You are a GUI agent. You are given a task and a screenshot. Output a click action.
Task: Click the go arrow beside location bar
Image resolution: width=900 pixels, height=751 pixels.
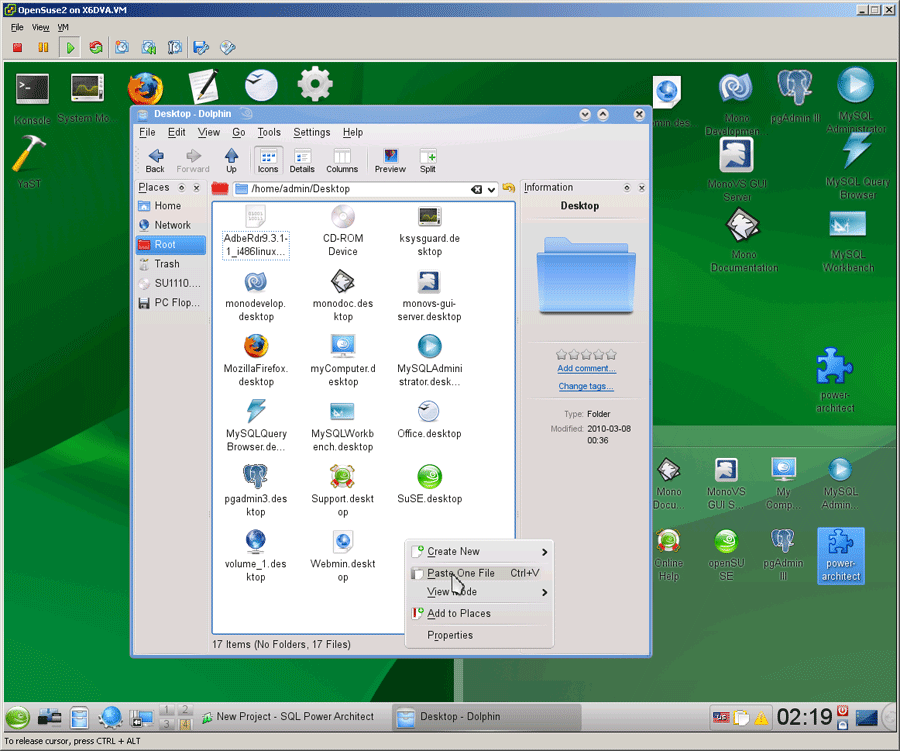coord(509,188)
